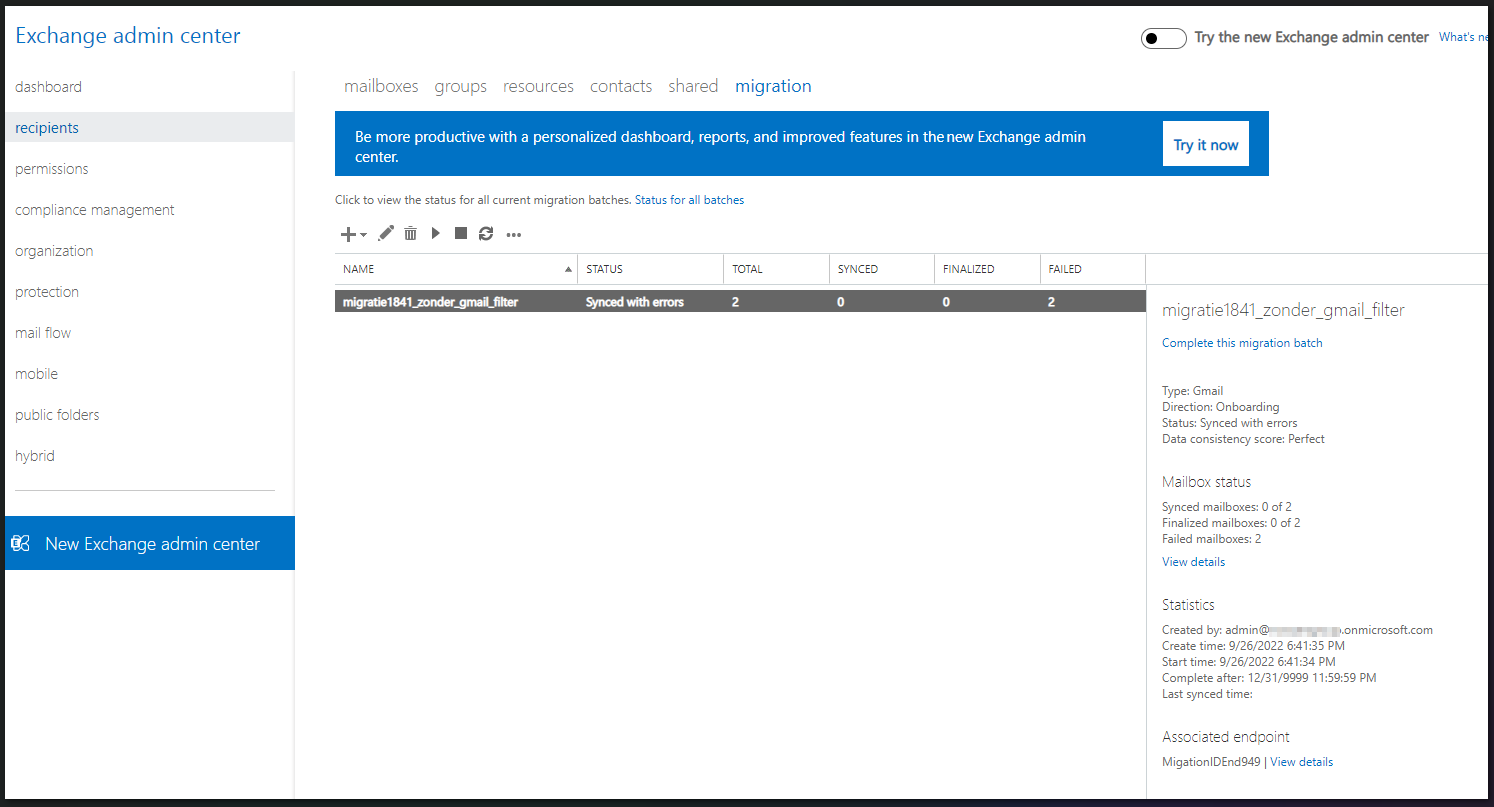Image resolution: width=1494 pixels, height=807 pixels.
Task: Click the What's new link at top right
Action: [1465, 37]
